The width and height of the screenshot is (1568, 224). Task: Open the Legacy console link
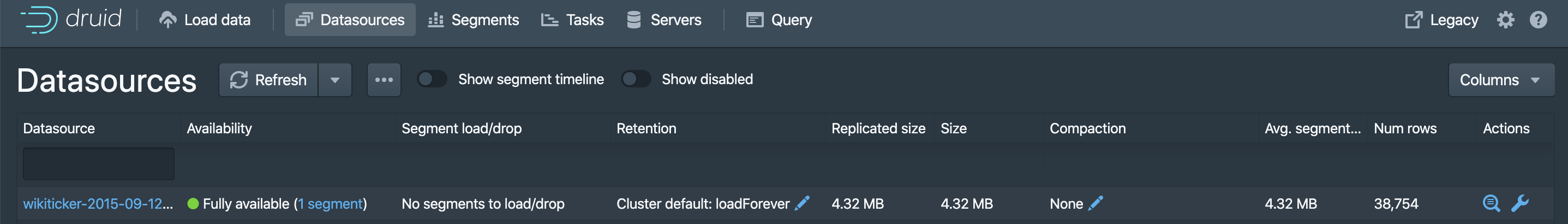click(x=1441, y=20)
